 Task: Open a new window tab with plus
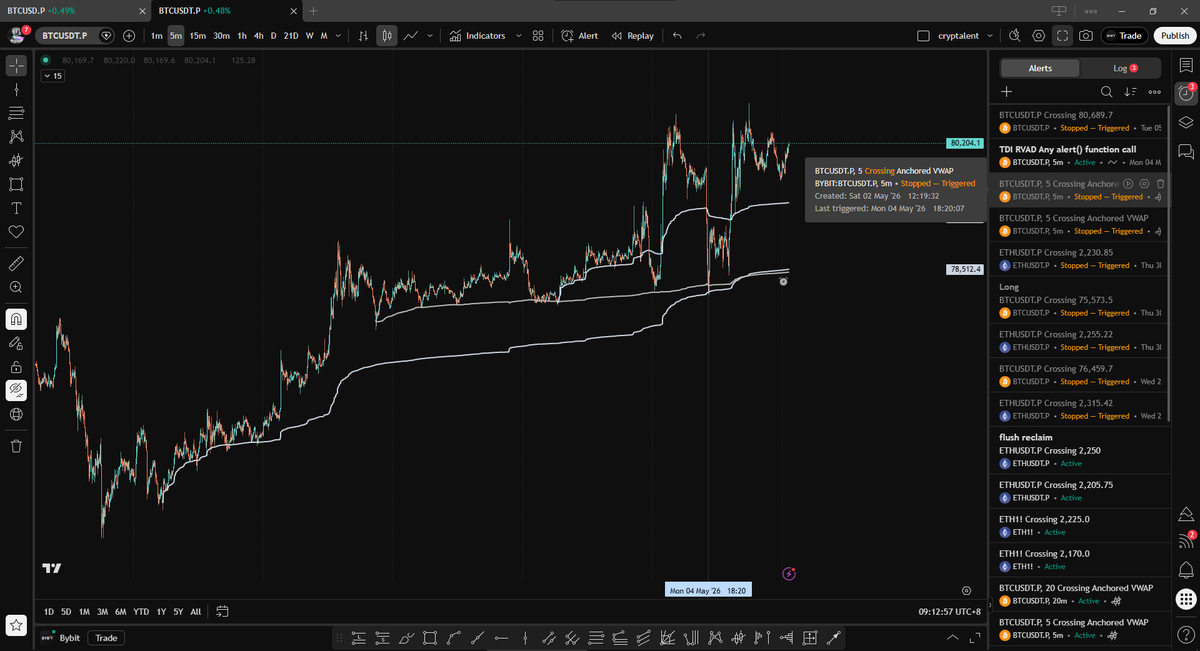pos(313,10)
